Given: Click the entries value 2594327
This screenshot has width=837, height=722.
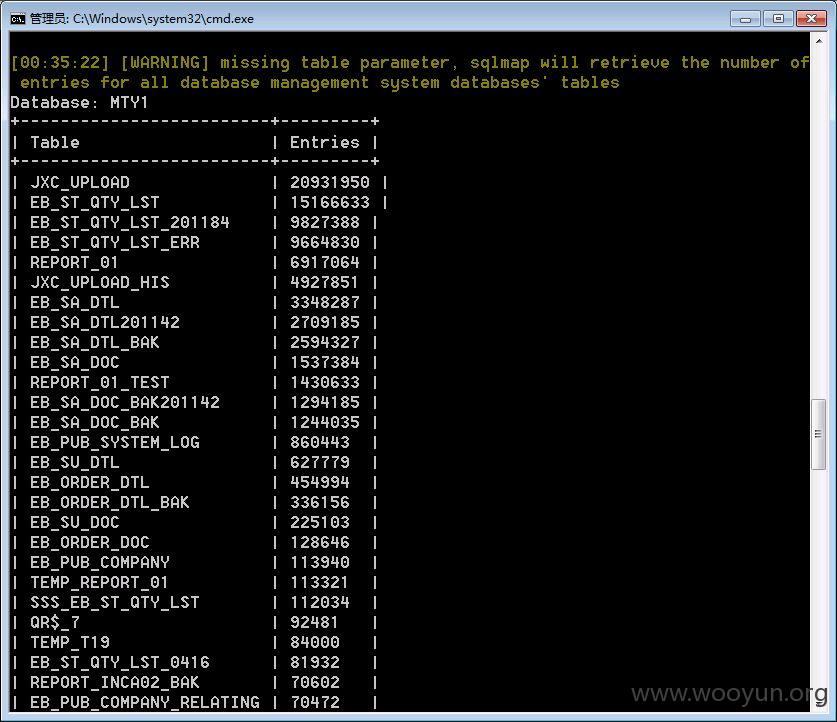Looking at the screenshot, I should [x=325, y=342].
